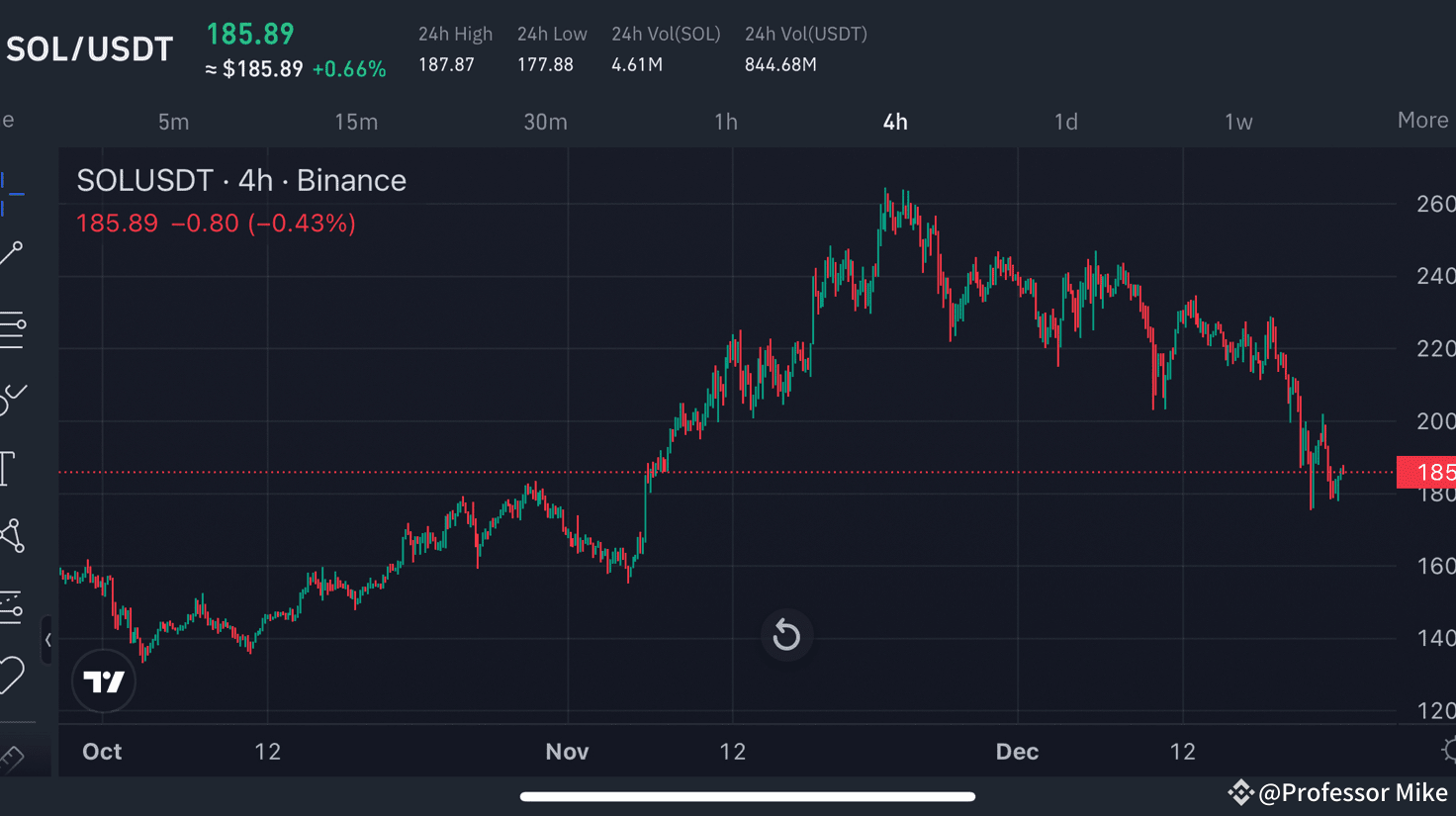The image size is (1456, 816).
Task: Reset chart view with circular arrow
Action: click(x=786, y=635)
